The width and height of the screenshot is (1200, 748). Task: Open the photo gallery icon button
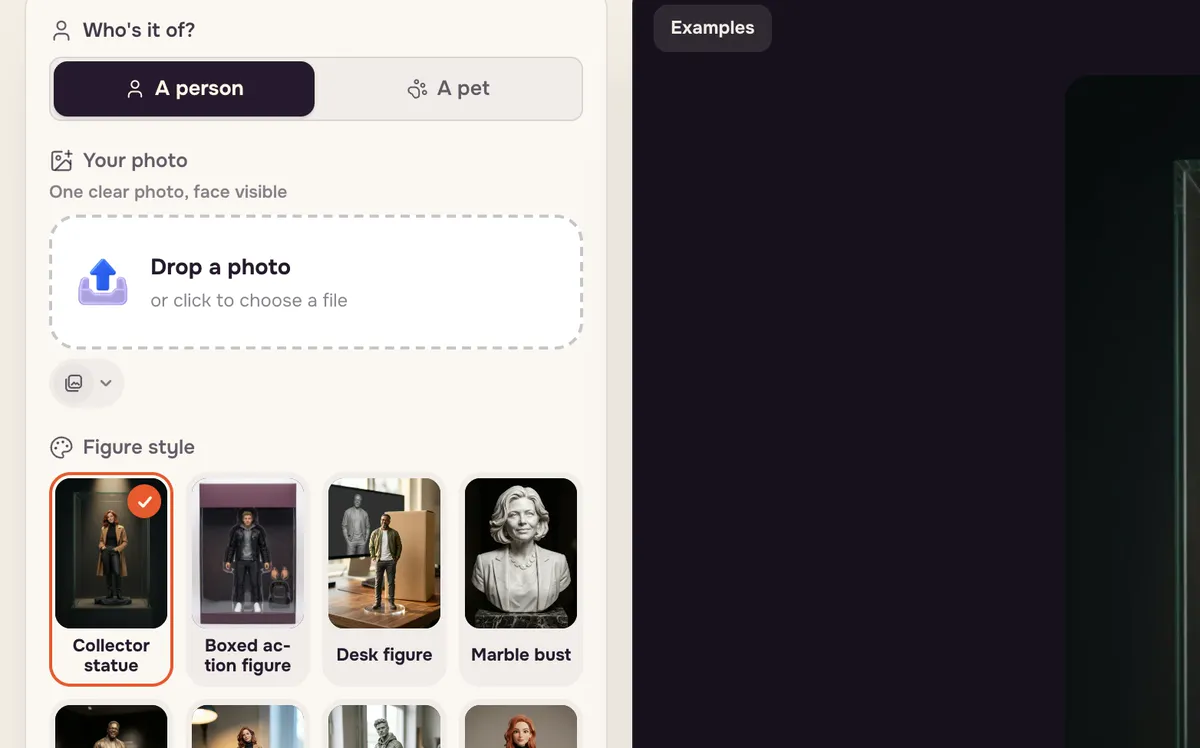tap(74, 383)
